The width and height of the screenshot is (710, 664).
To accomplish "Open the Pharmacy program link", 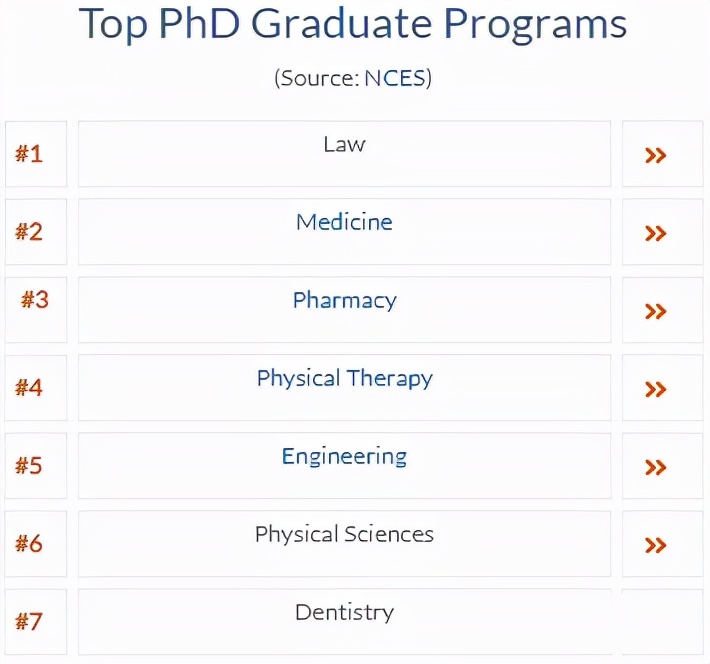I will point(344,300).
